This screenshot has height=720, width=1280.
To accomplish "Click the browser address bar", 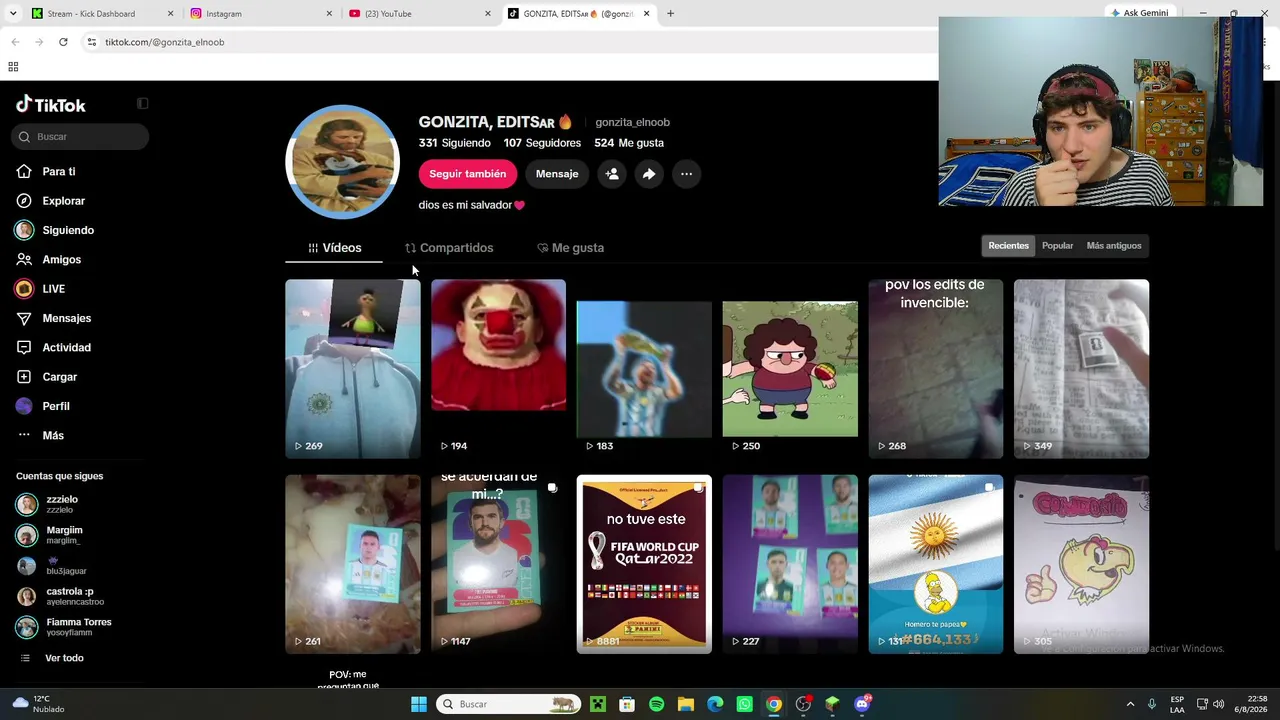I will (510, 42).
